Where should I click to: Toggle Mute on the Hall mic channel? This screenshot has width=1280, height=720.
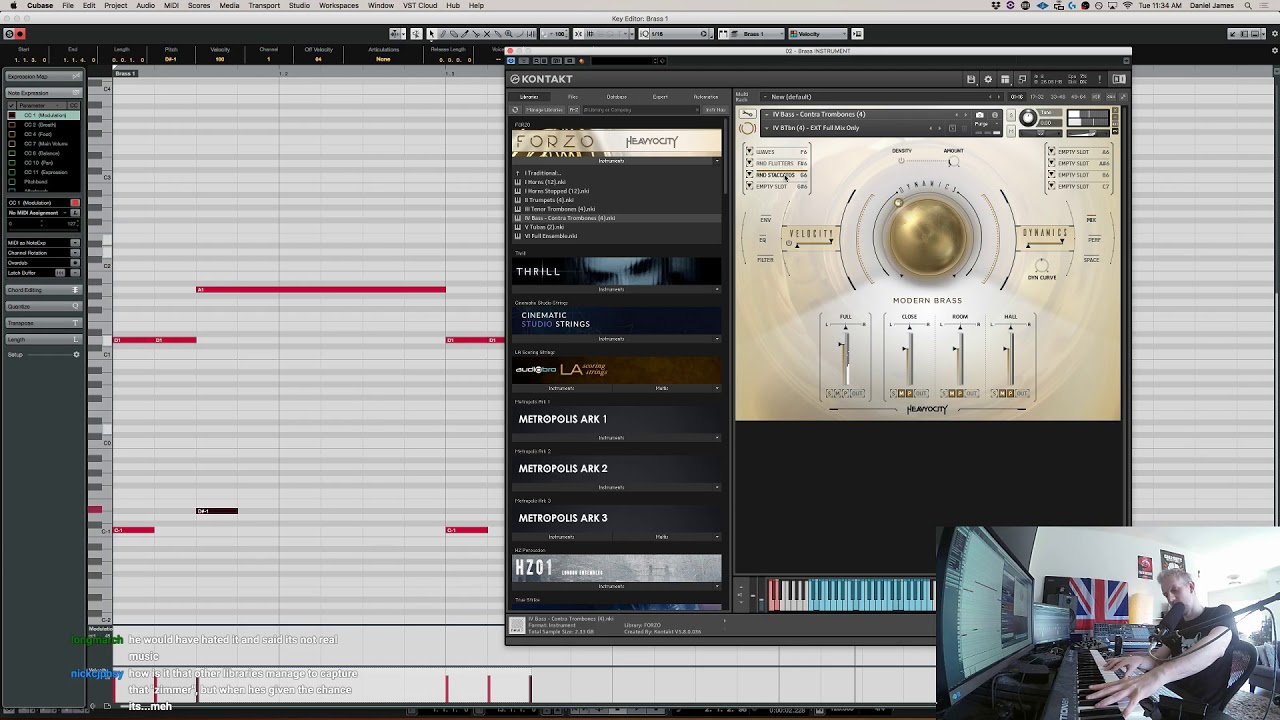1002,394
